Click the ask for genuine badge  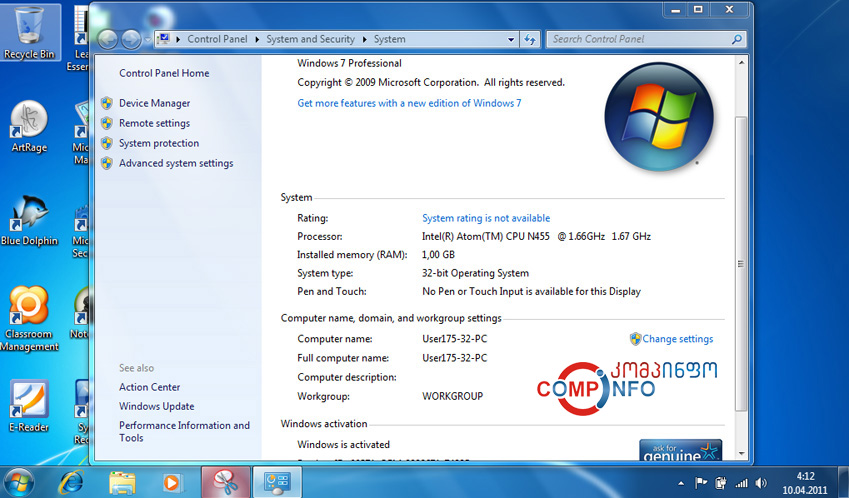[681, 450]
